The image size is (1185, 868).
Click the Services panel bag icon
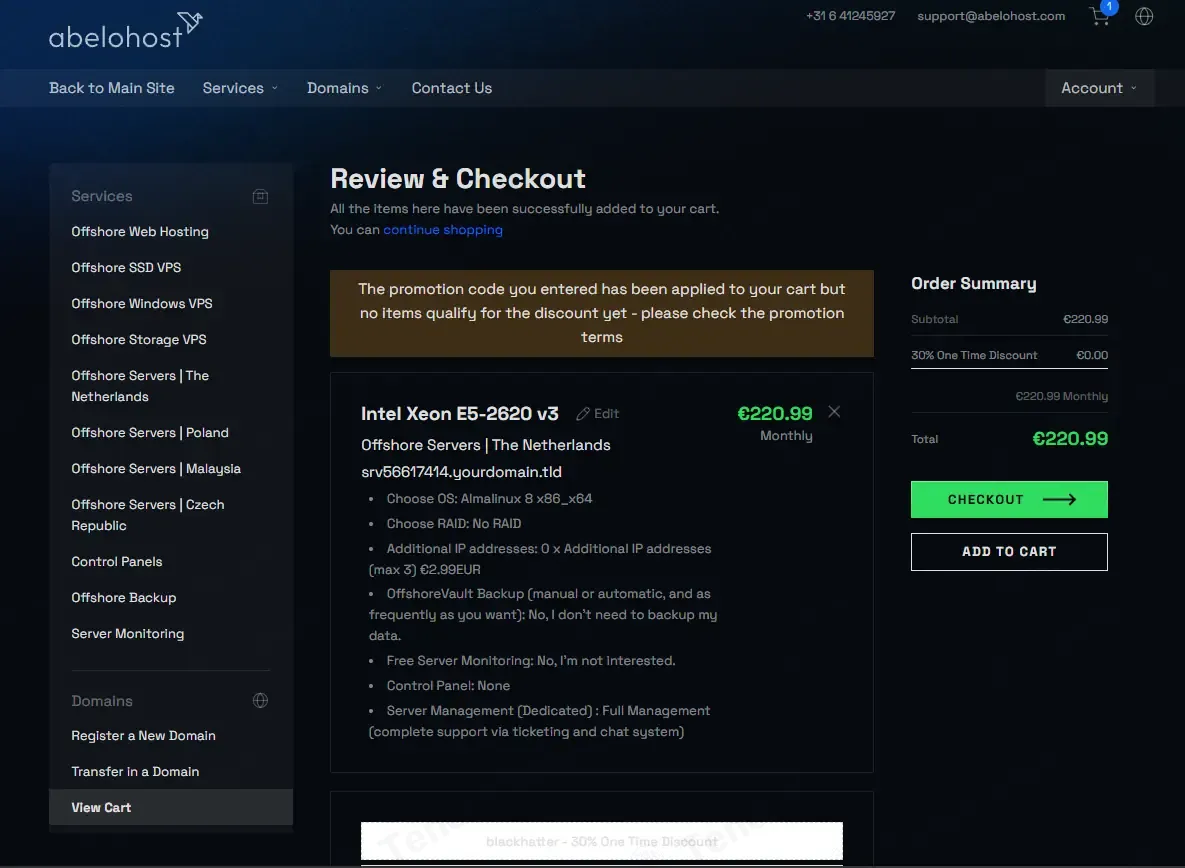(260, 196)
